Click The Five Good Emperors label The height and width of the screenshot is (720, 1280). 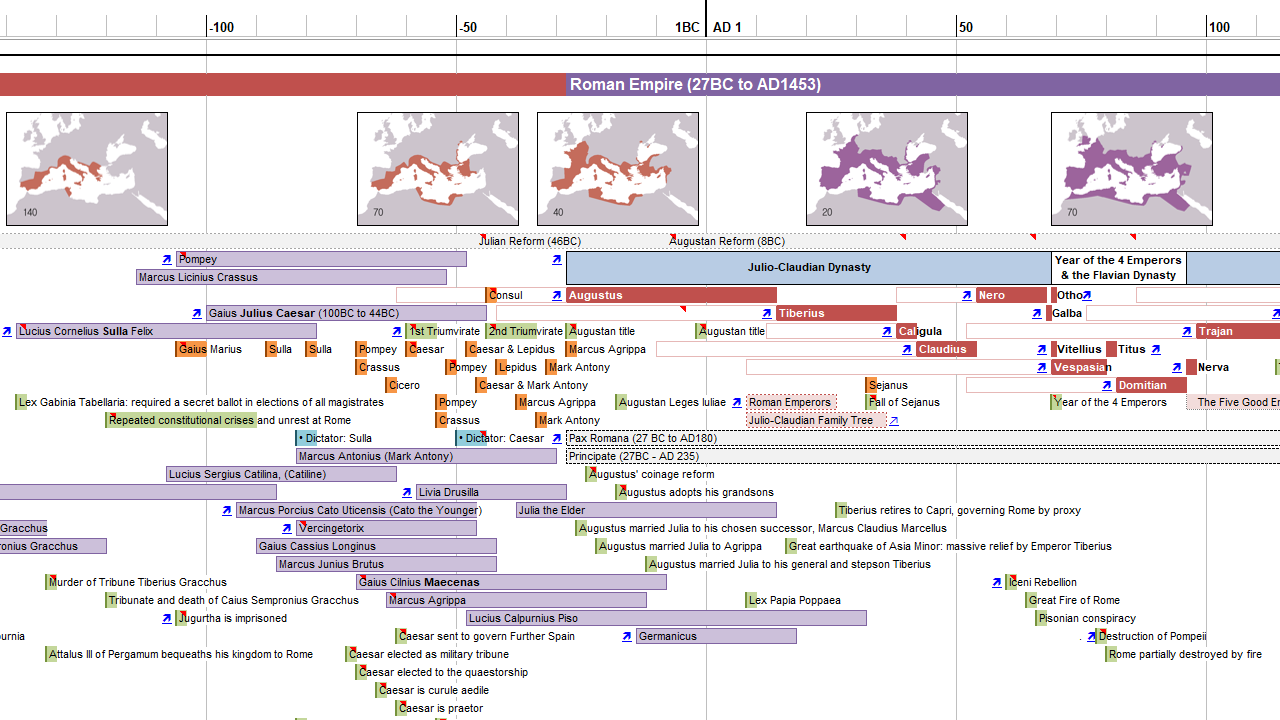click(x=1237, y=402)
